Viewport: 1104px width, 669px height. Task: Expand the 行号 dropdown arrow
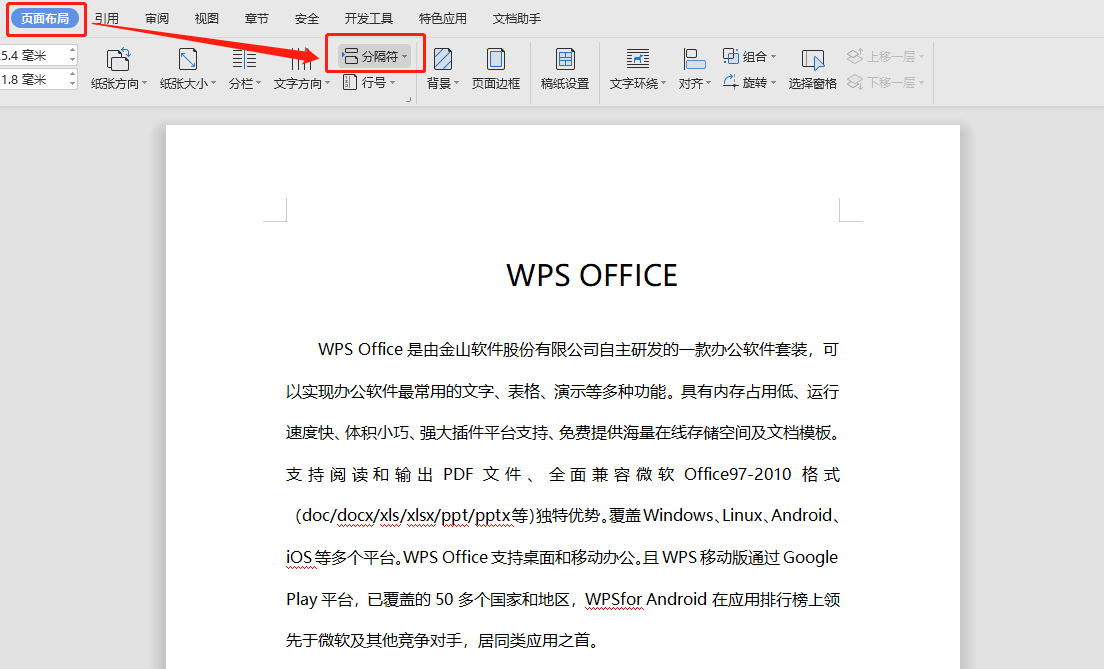[x=392, y=83]
